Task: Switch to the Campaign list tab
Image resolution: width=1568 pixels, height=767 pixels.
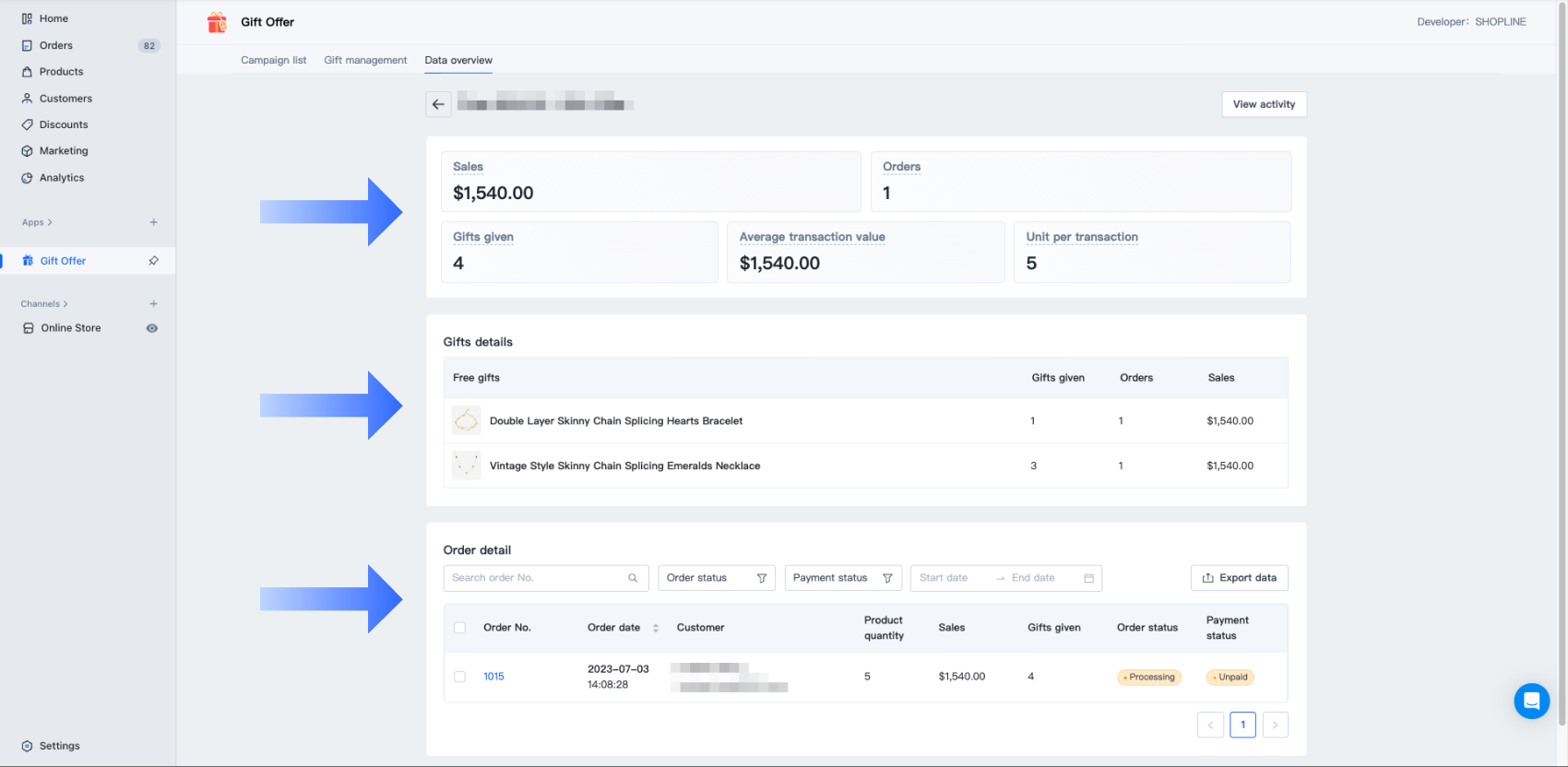Action: [273, 60]
